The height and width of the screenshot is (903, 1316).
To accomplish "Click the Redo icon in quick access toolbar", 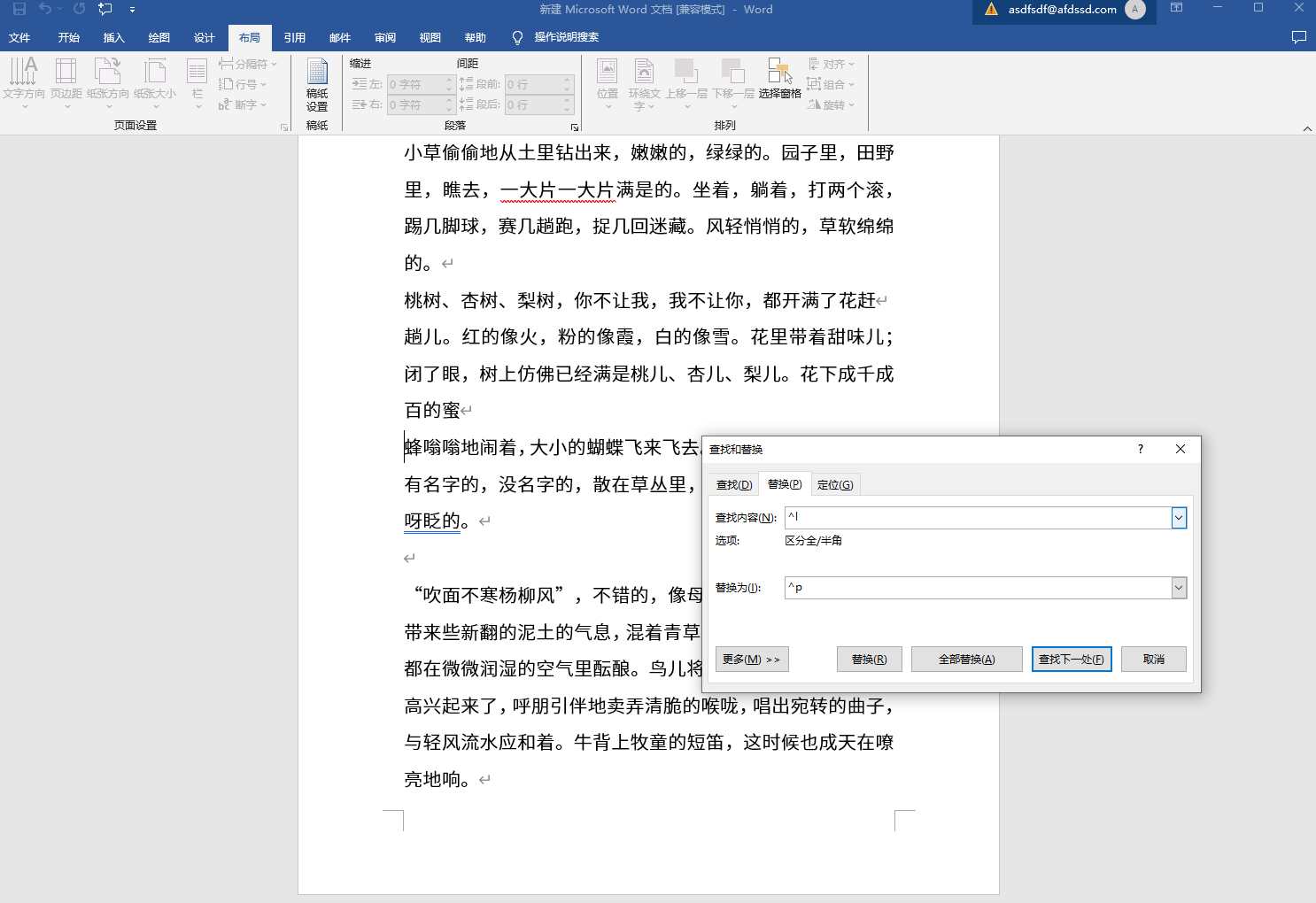I will pos(79,9).
